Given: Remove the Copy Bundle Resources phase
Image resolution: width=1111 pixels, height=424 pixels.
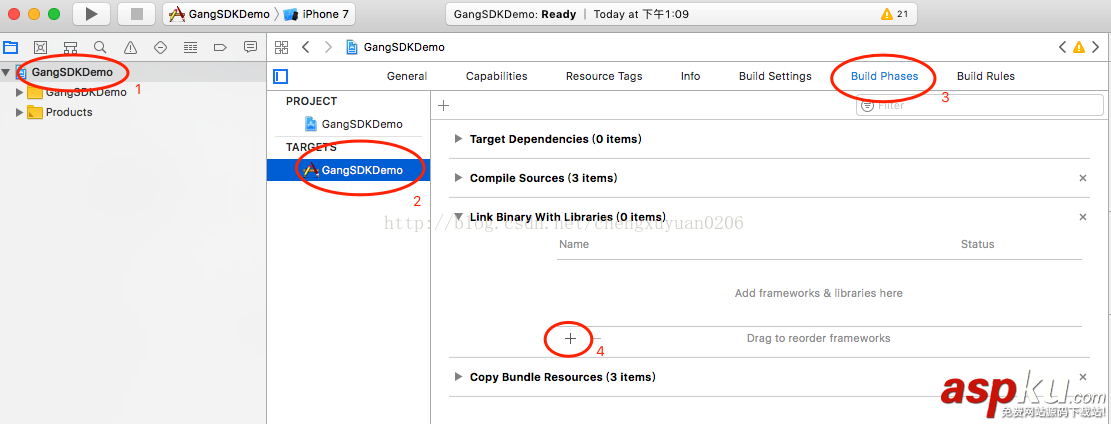Looking at the screenshot, I should coord(1083,377).
